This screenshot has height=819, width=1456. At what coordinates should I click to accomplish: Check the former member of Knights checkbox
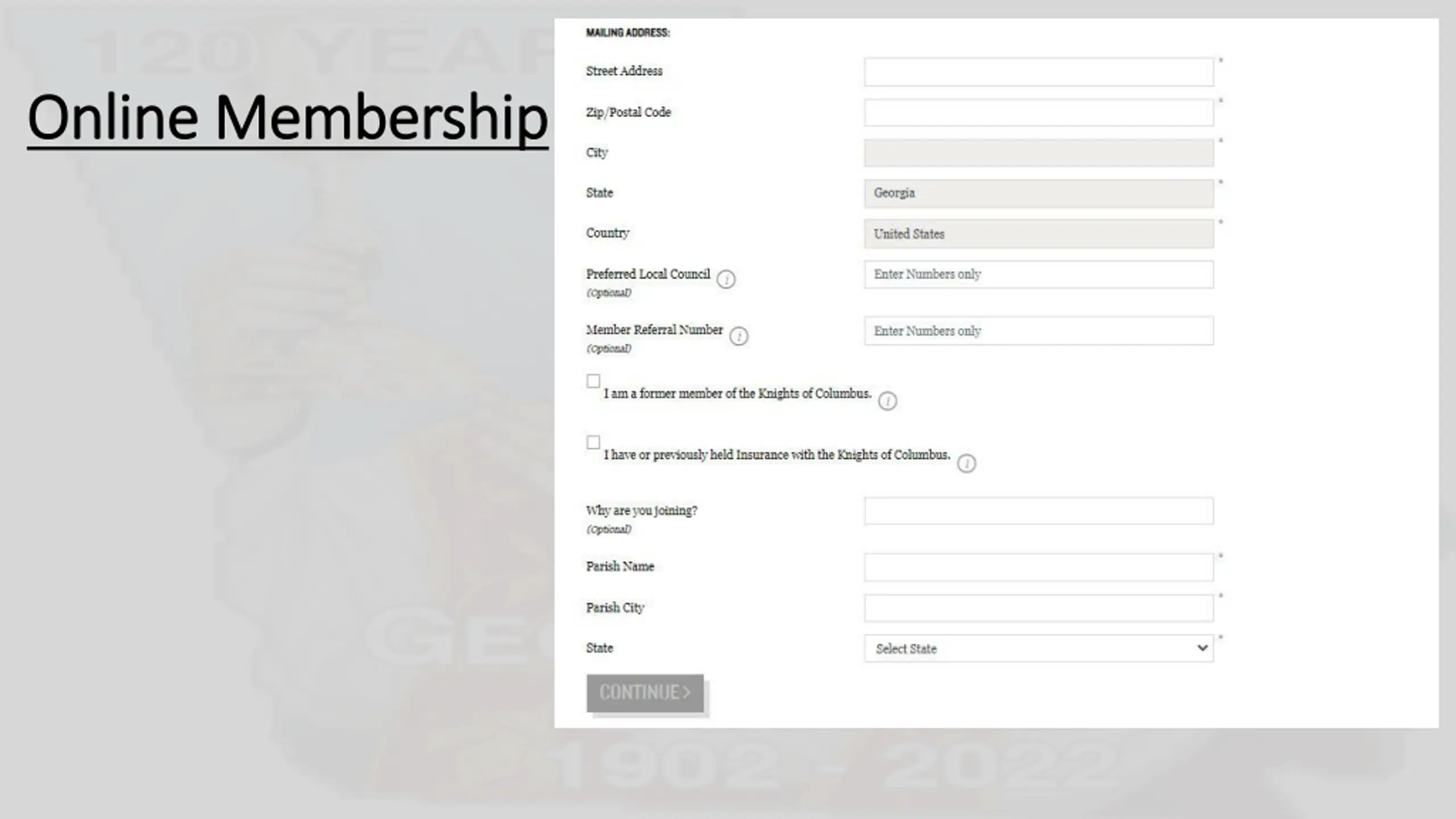(593, 381)
